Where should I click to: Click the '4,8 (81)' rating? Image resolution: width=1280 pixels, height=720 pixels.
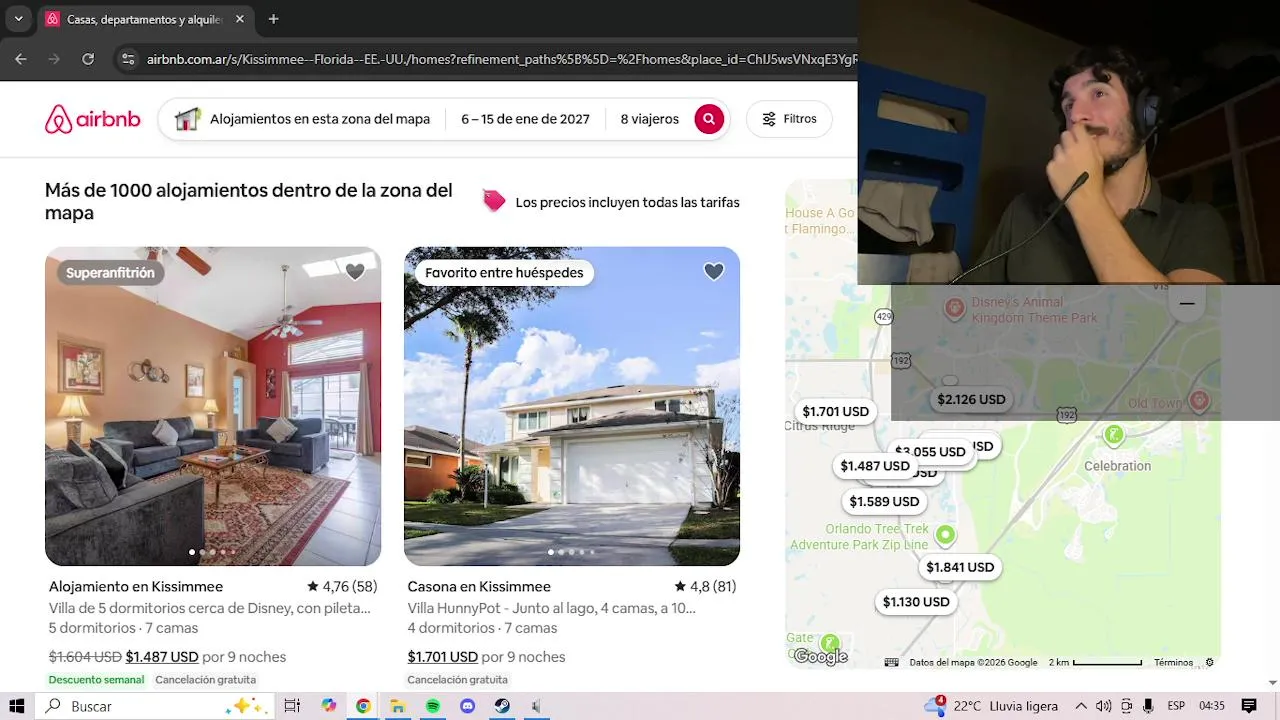click(x=705, y=587)
